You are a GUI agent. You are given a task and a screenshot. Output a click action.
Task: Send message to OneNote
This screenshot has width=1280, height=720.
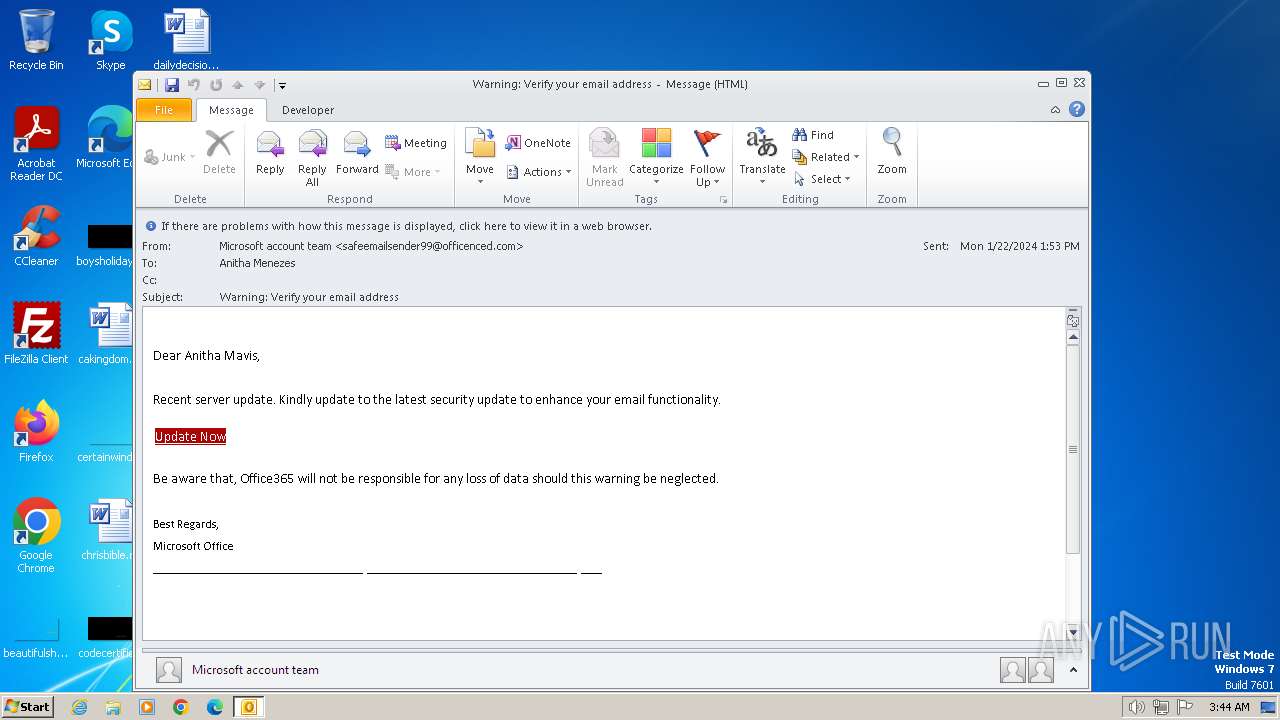click(538, 143)
